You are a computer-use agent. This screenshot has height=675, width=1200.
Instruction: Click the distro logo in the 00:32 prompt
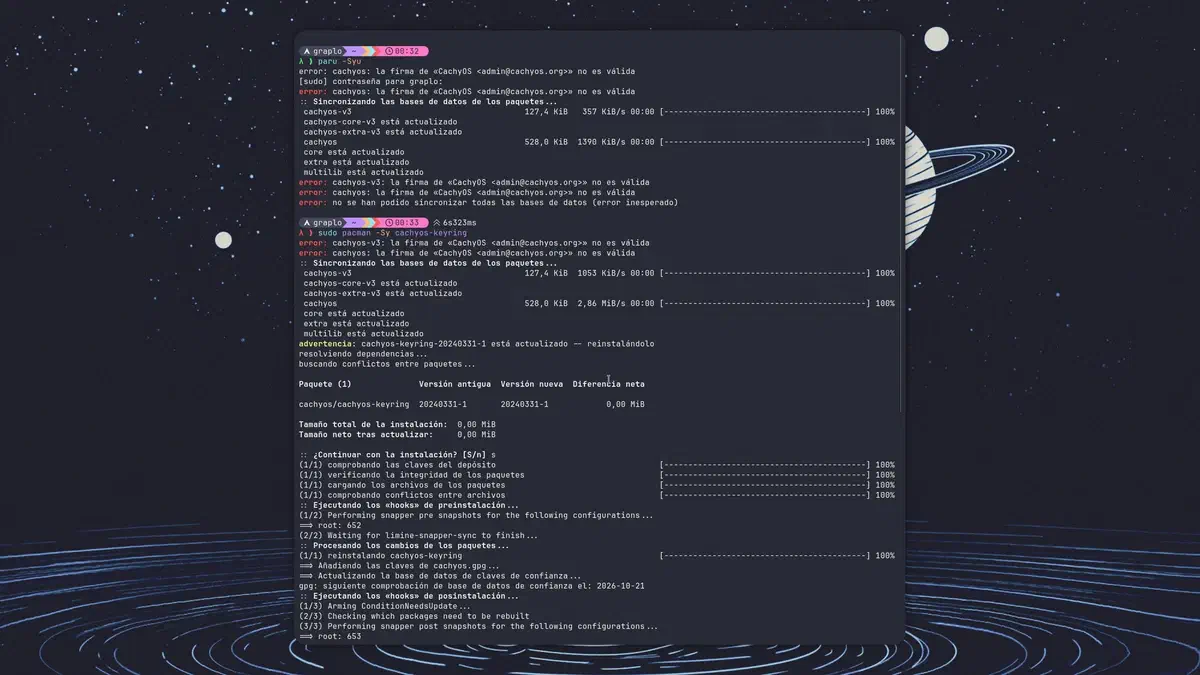306,51
